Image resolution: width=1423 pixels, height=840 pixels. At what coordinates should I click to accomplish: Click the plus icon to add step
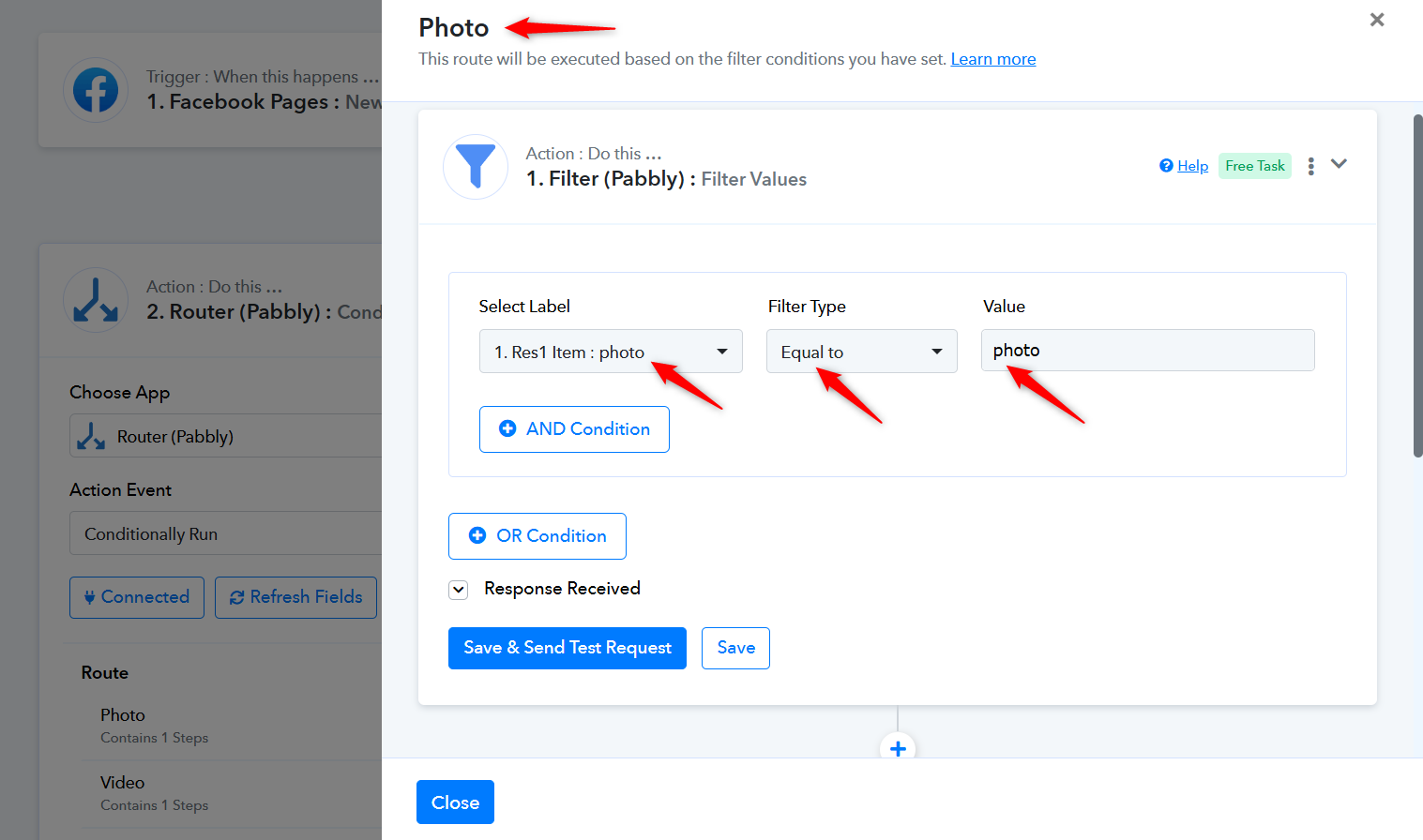click(x=898, y=748)
